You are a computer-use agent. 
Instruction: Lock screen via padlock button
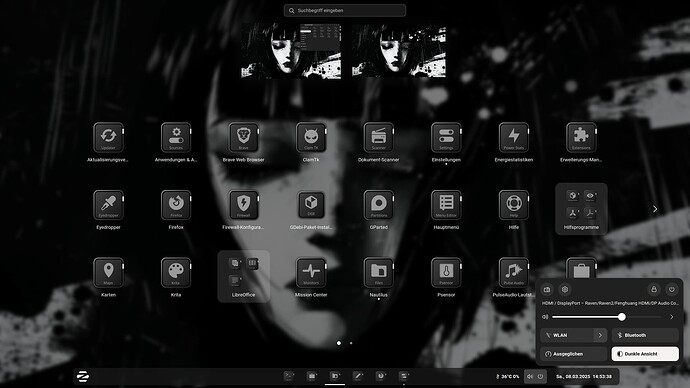point(654,289)
